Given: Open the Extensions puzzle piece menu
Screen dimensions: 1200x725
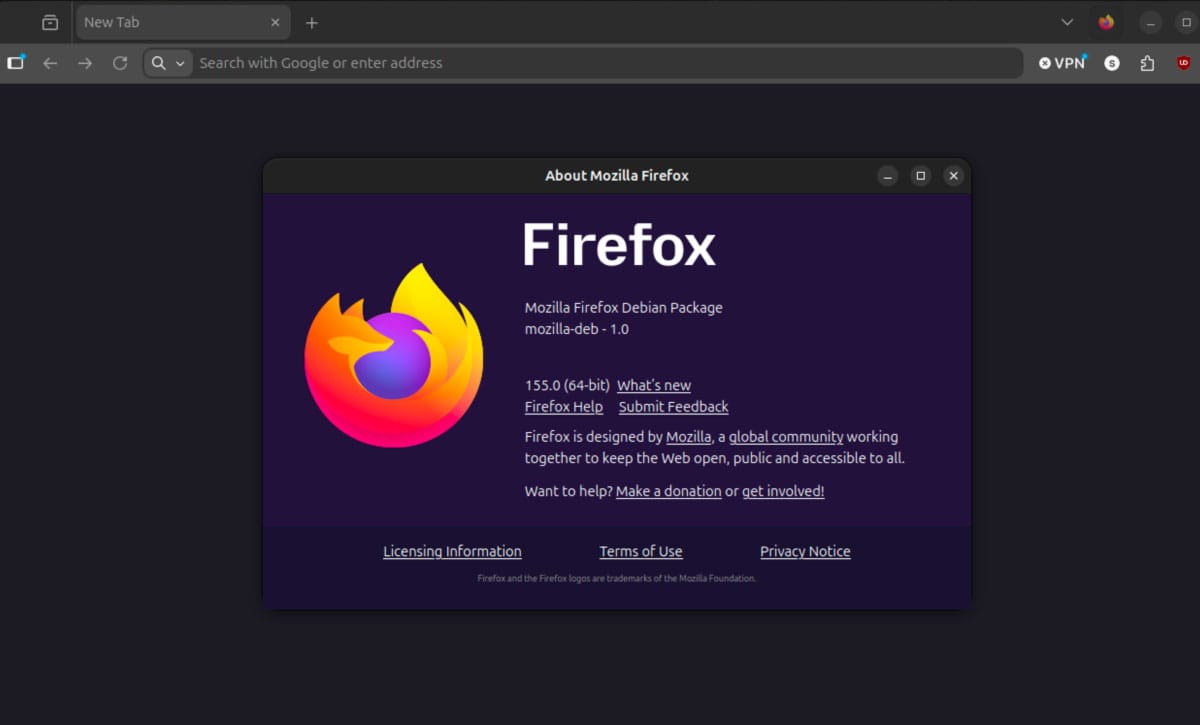Looking at the screenshot, I should (x=1147, y=63).
